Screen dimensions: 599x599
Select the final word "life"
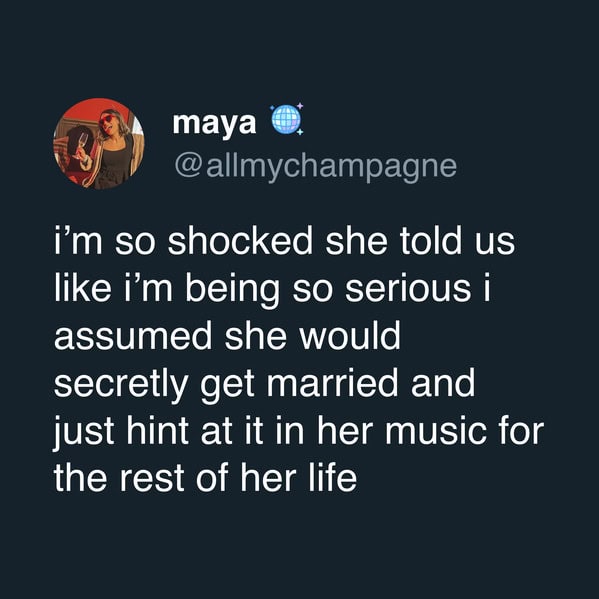tap(332, 478)
